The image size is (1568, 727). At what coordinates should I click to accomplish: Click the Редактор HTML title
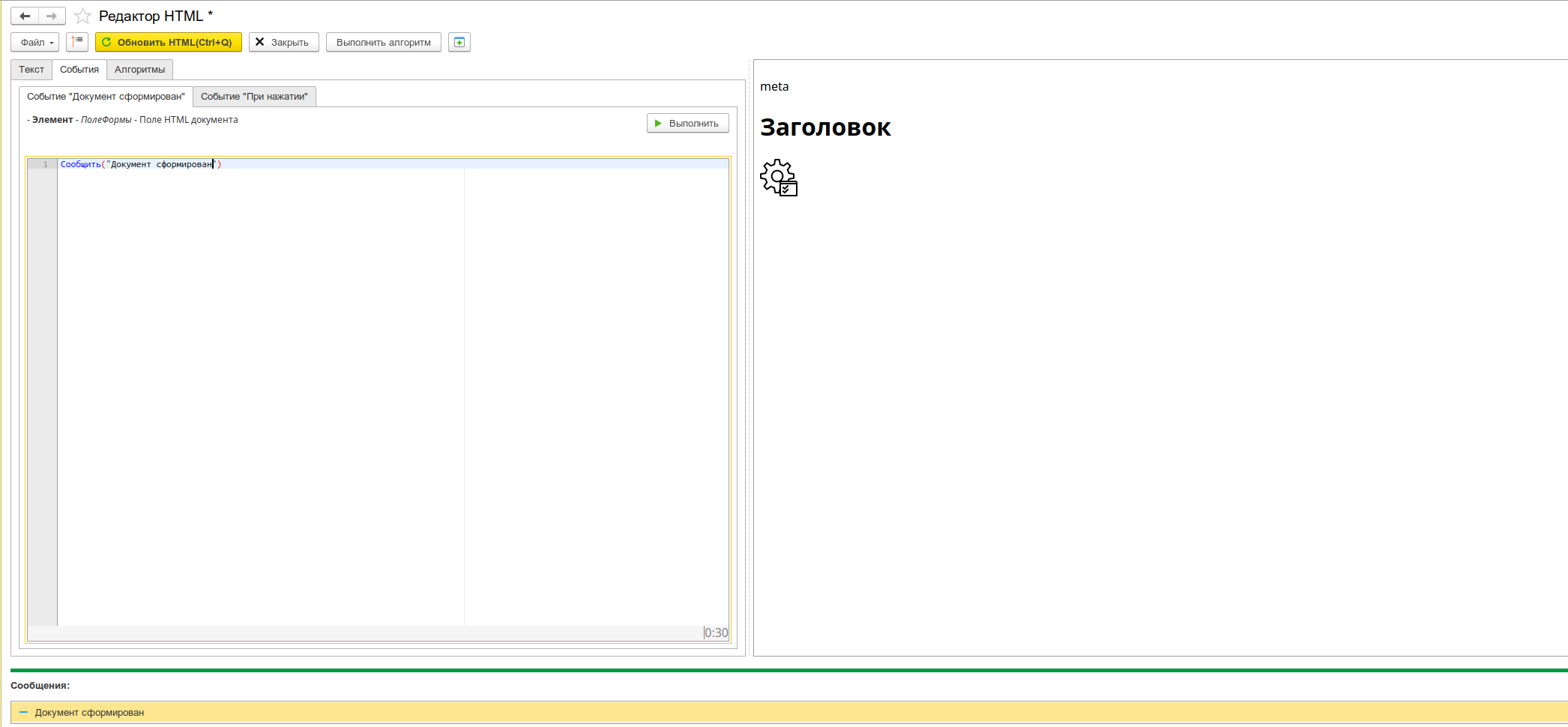pyautogui.click(x=156, y=16)
